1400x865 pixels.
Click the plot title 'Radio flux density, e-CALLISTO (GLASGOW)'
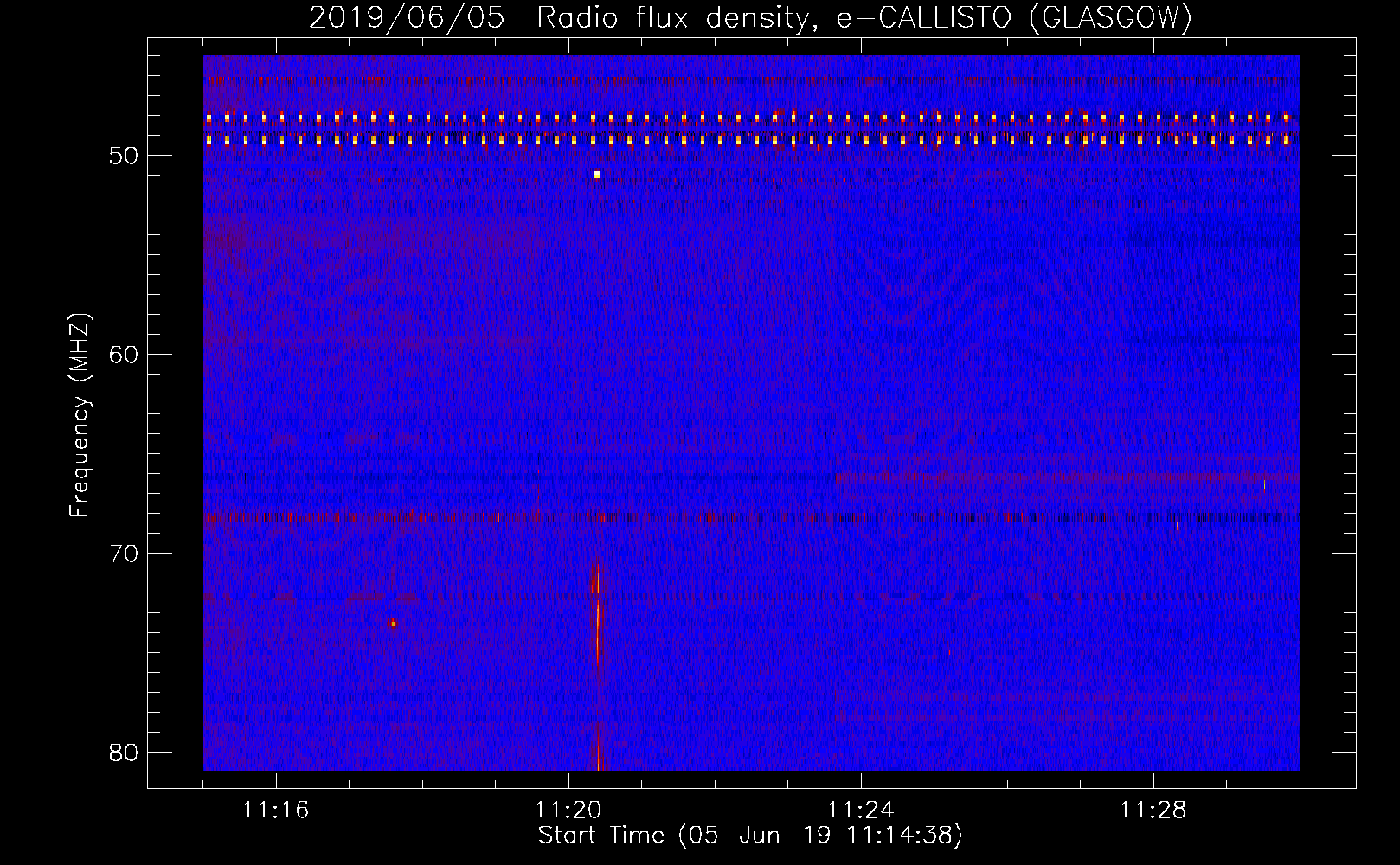point(864,18)
